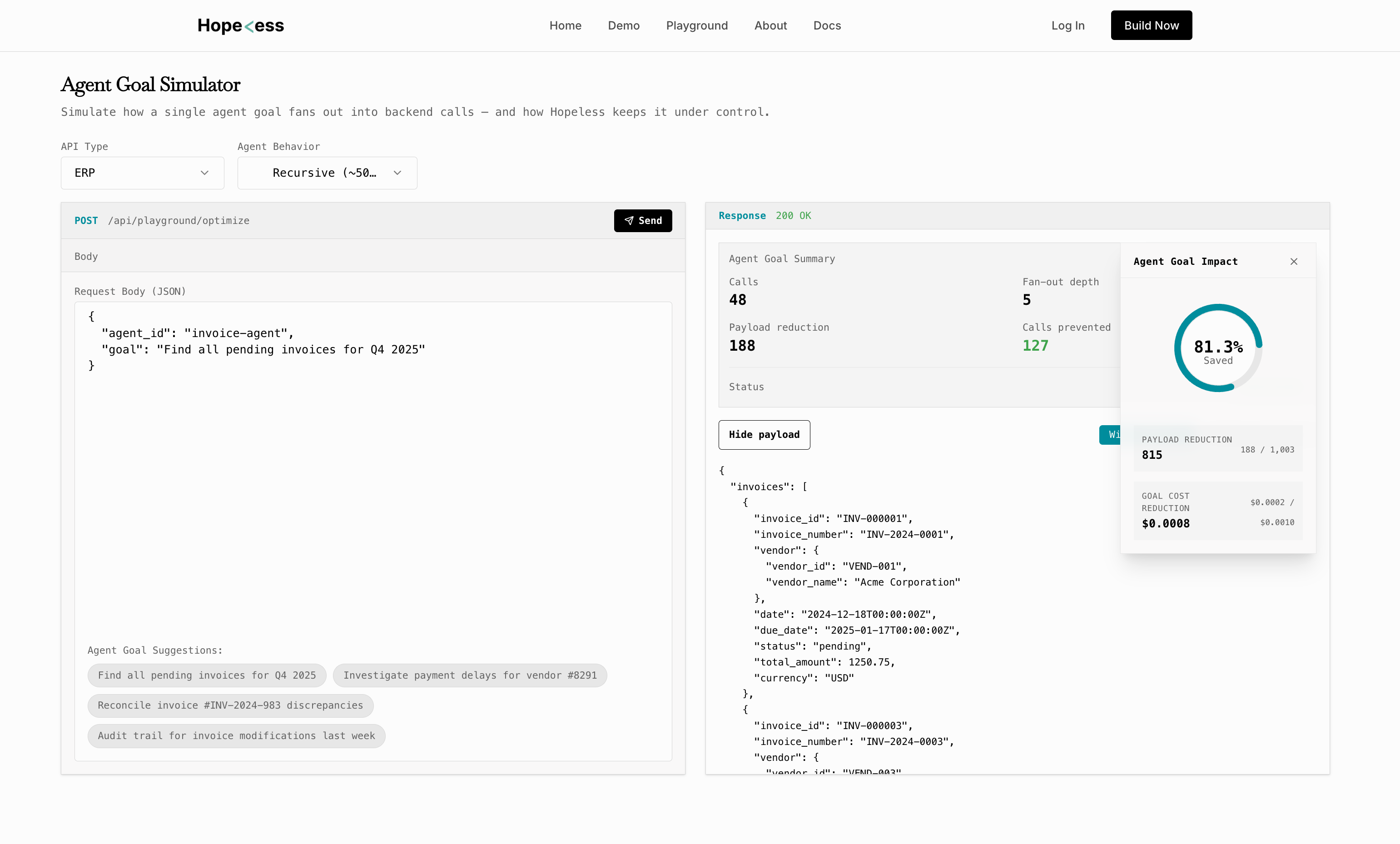Click the Home nav link
This screenshot has height=844, width=1400.
[x=565, y=25]
